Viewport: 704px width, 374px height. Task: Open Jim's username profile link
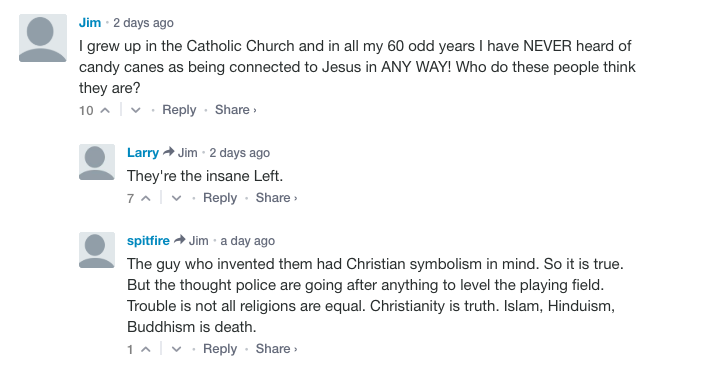pos(90,22)
